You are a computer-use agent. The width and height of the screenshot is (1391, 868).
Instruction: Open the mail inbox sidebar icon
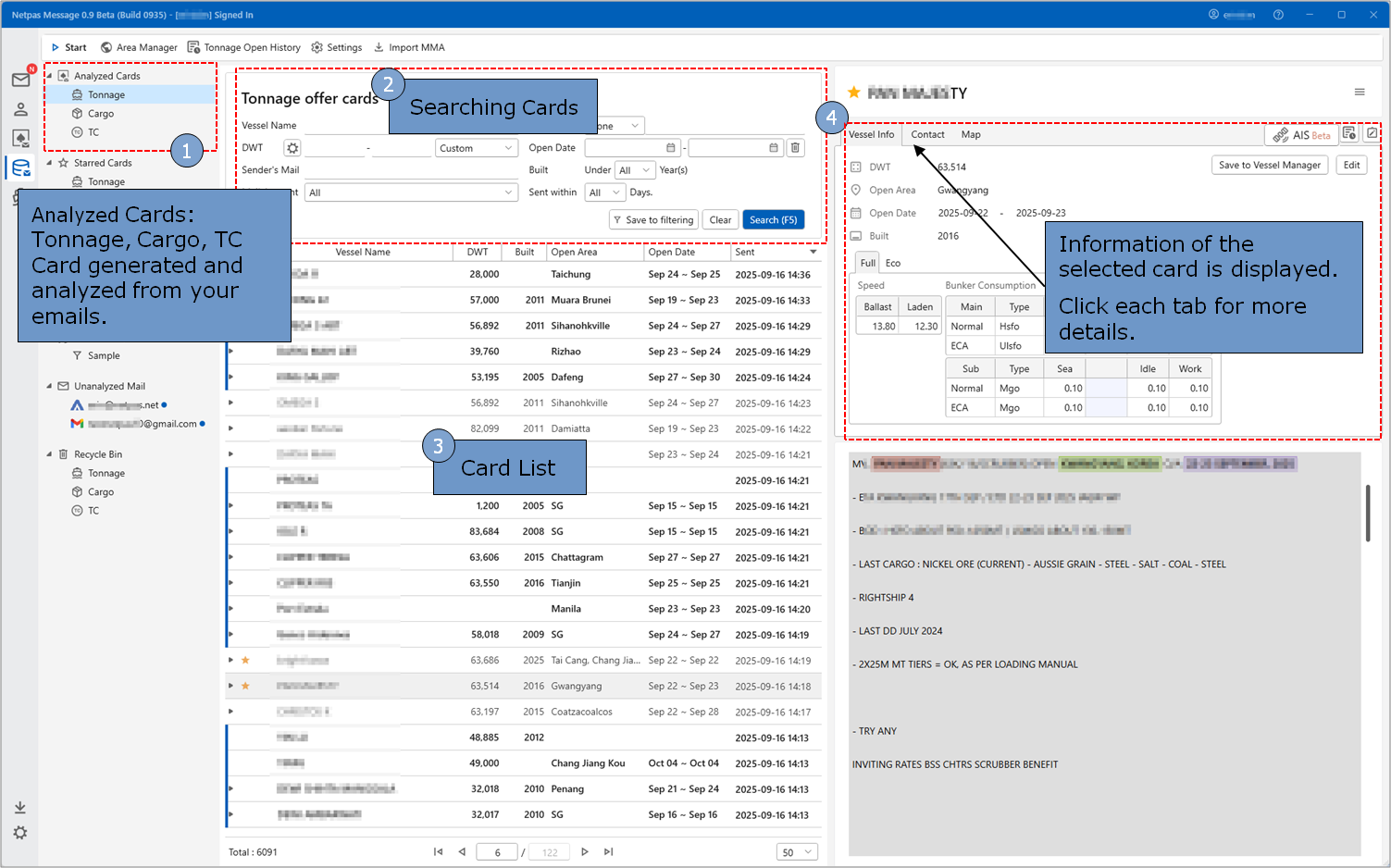(20, 80)
